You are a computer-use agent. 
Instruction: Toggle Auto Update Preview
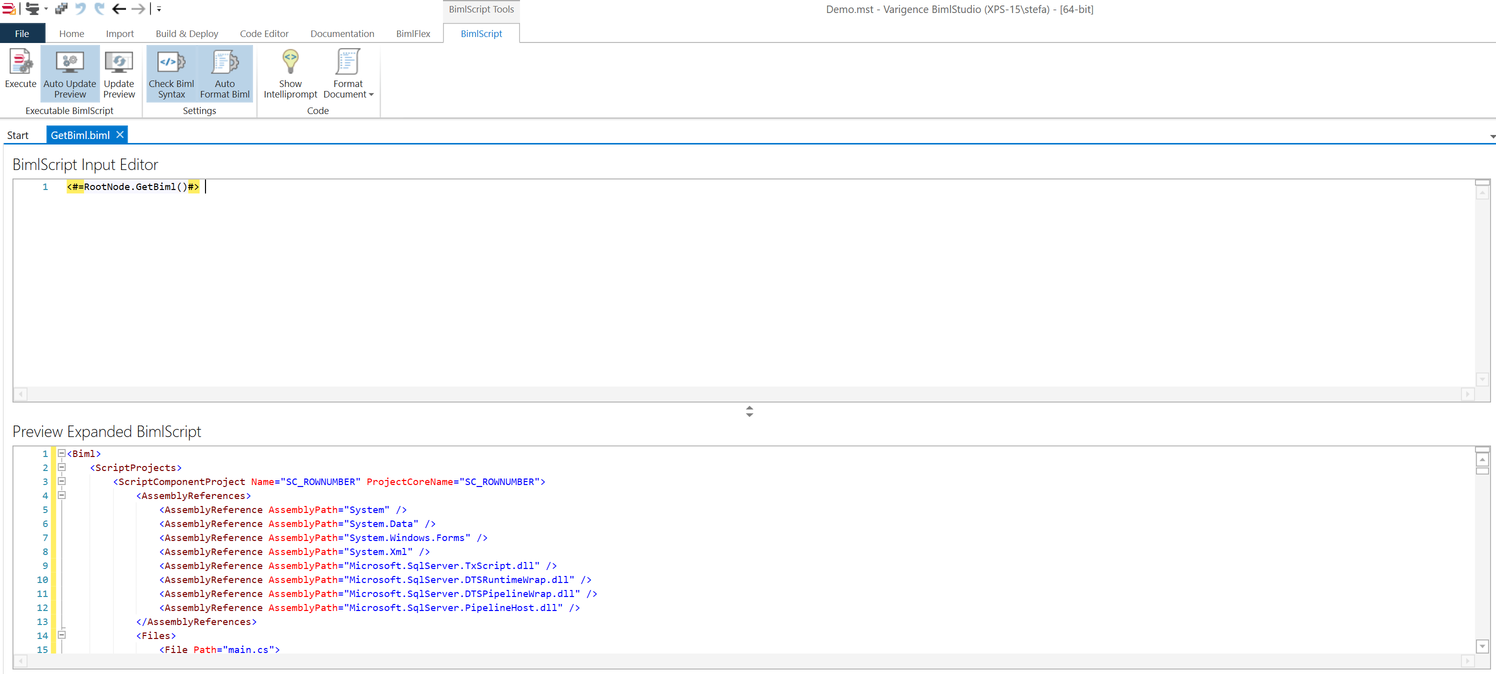(70, 74)
